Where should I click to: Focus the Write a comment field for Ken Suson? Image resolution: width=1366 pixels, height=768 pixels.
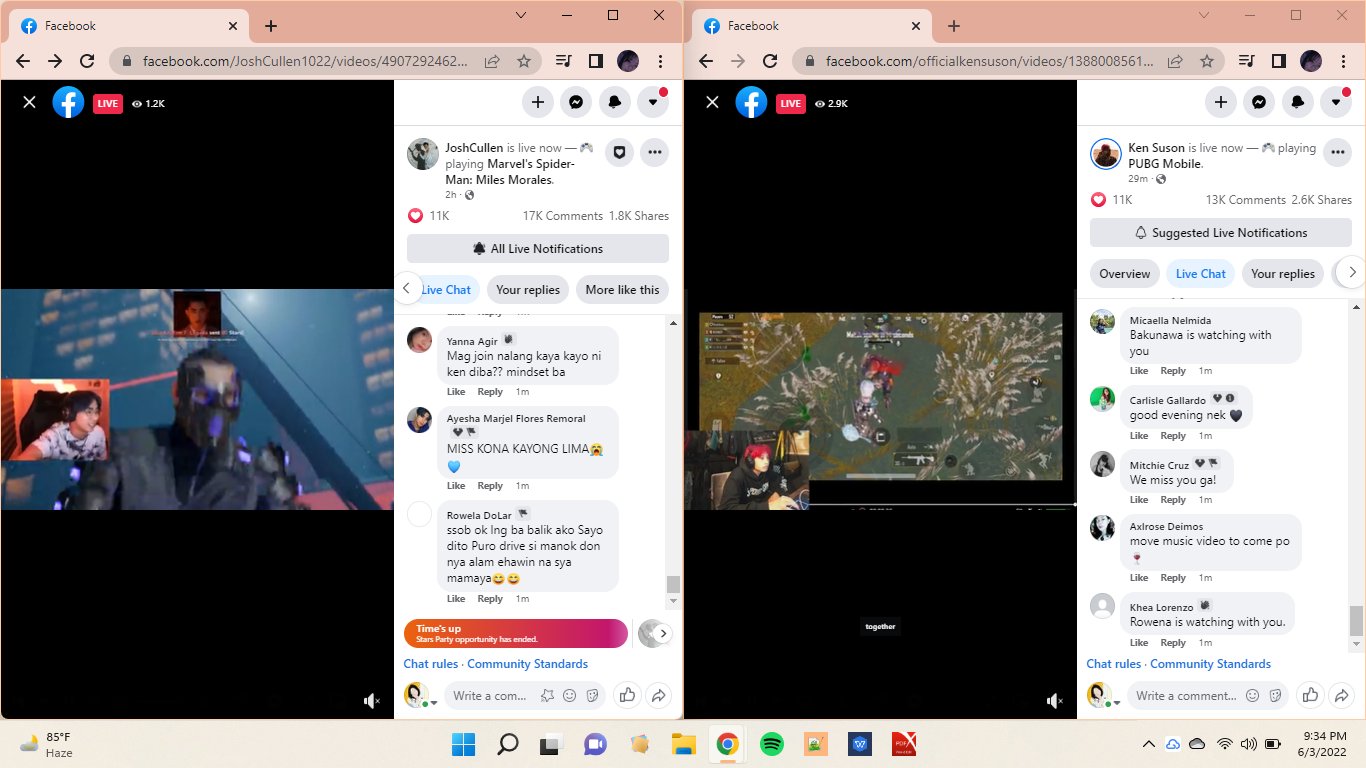tap(1186, 696)
